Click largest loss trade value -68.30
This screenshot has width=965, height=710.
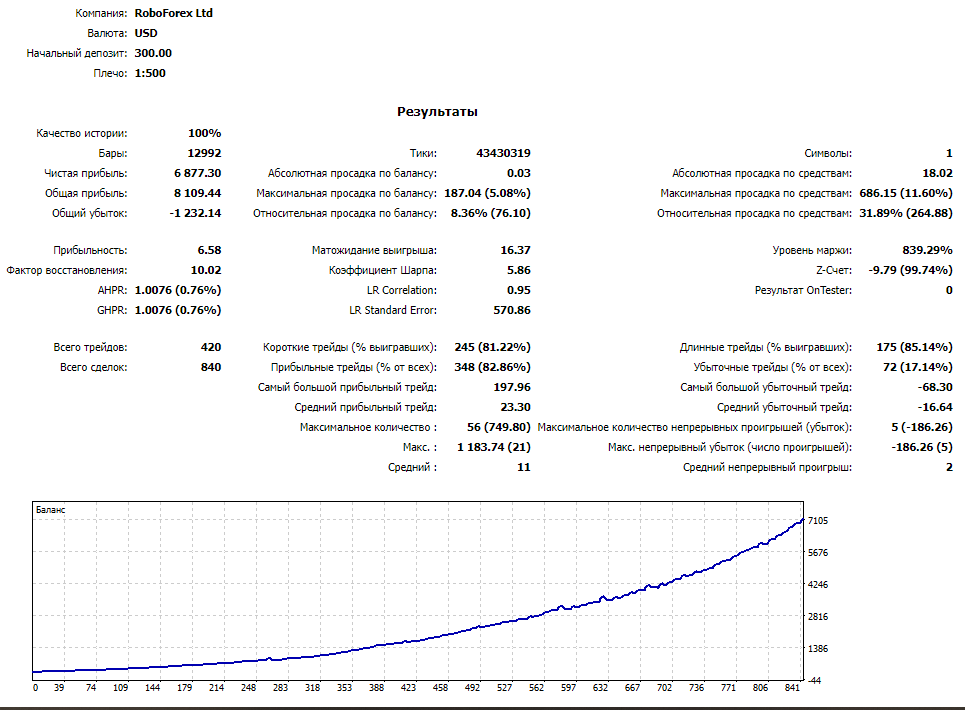point(935,387)
